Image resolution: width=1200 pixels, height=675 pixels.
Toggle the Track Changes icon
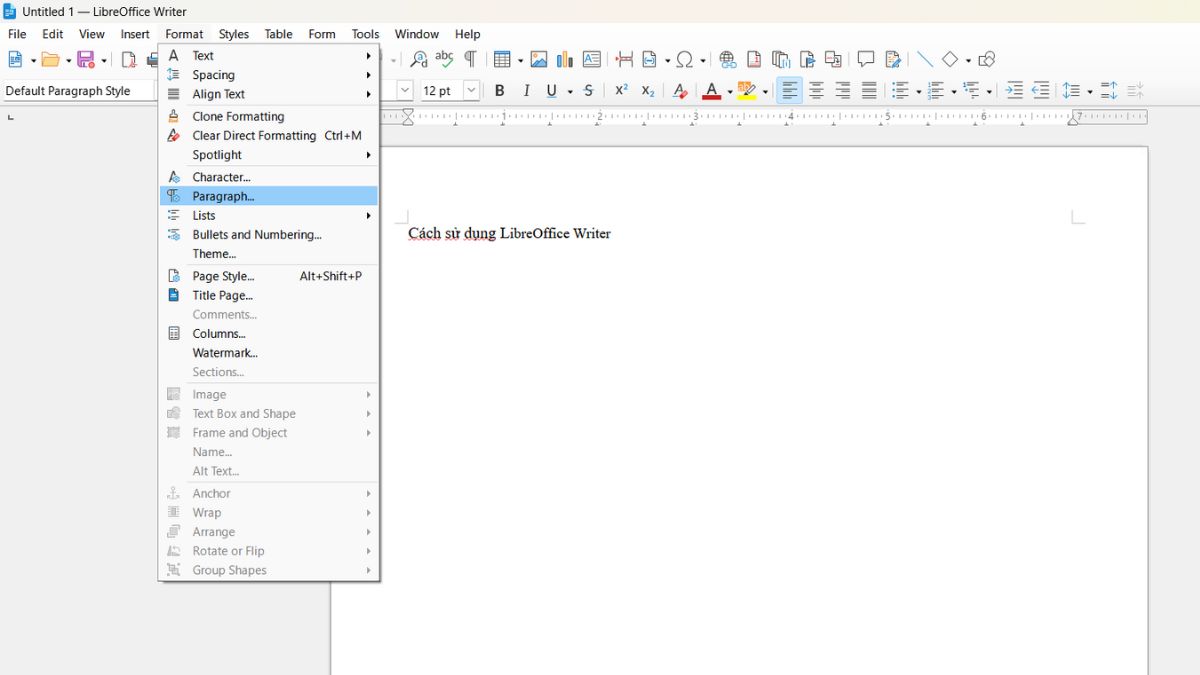893,59
